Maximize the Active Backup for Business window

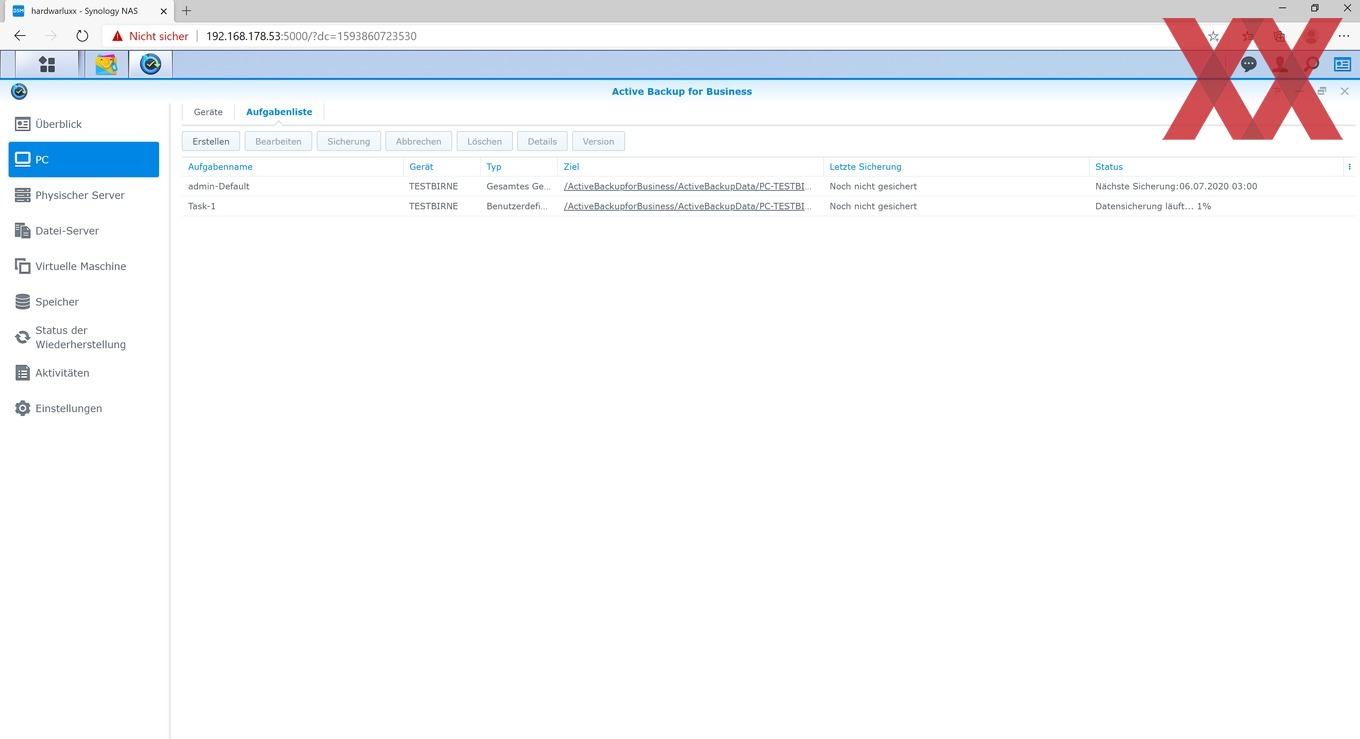[1322, 91]
